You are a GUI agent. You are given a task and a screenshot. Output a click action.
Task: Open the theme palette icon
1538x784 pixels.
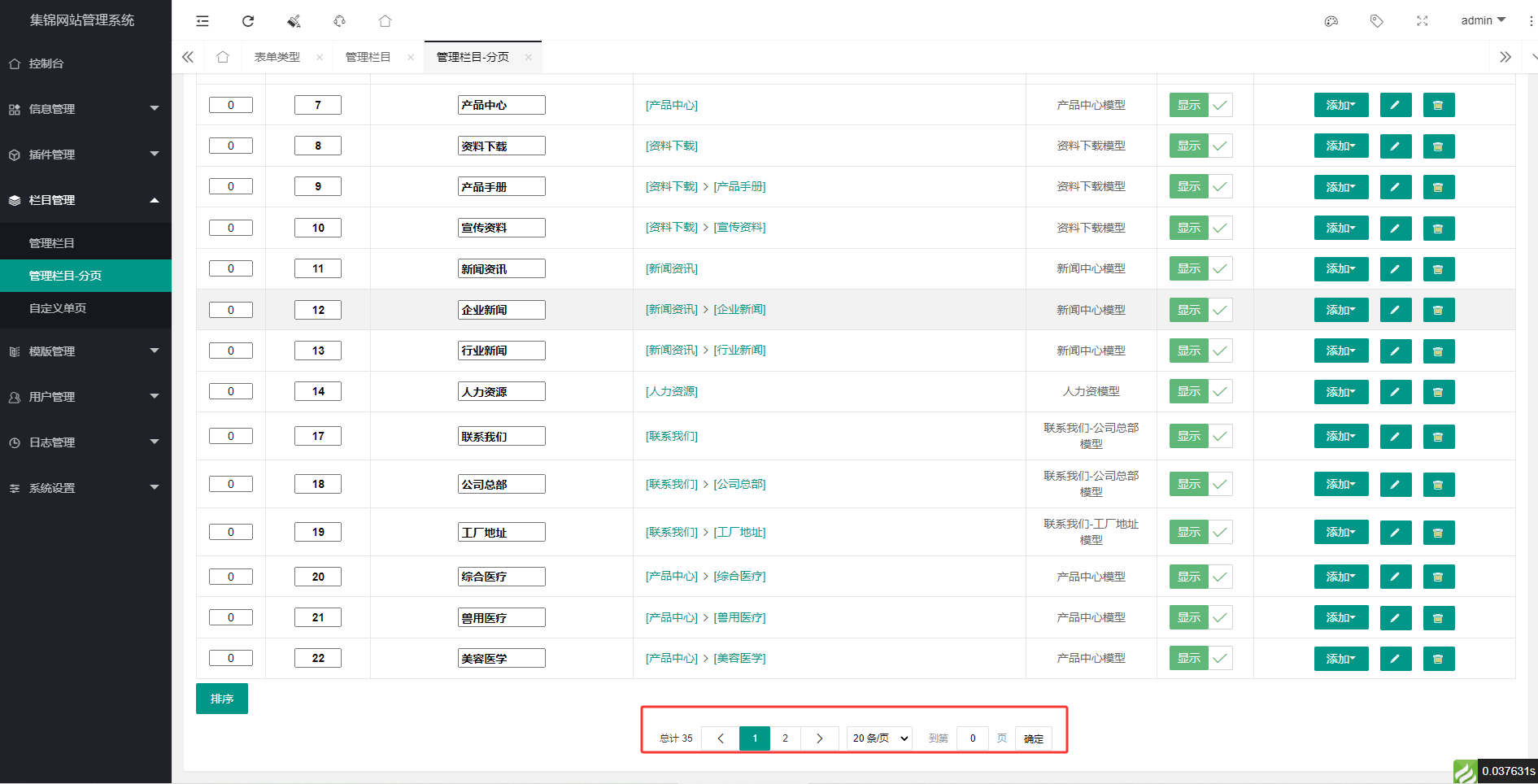(x=1331, y=21)
